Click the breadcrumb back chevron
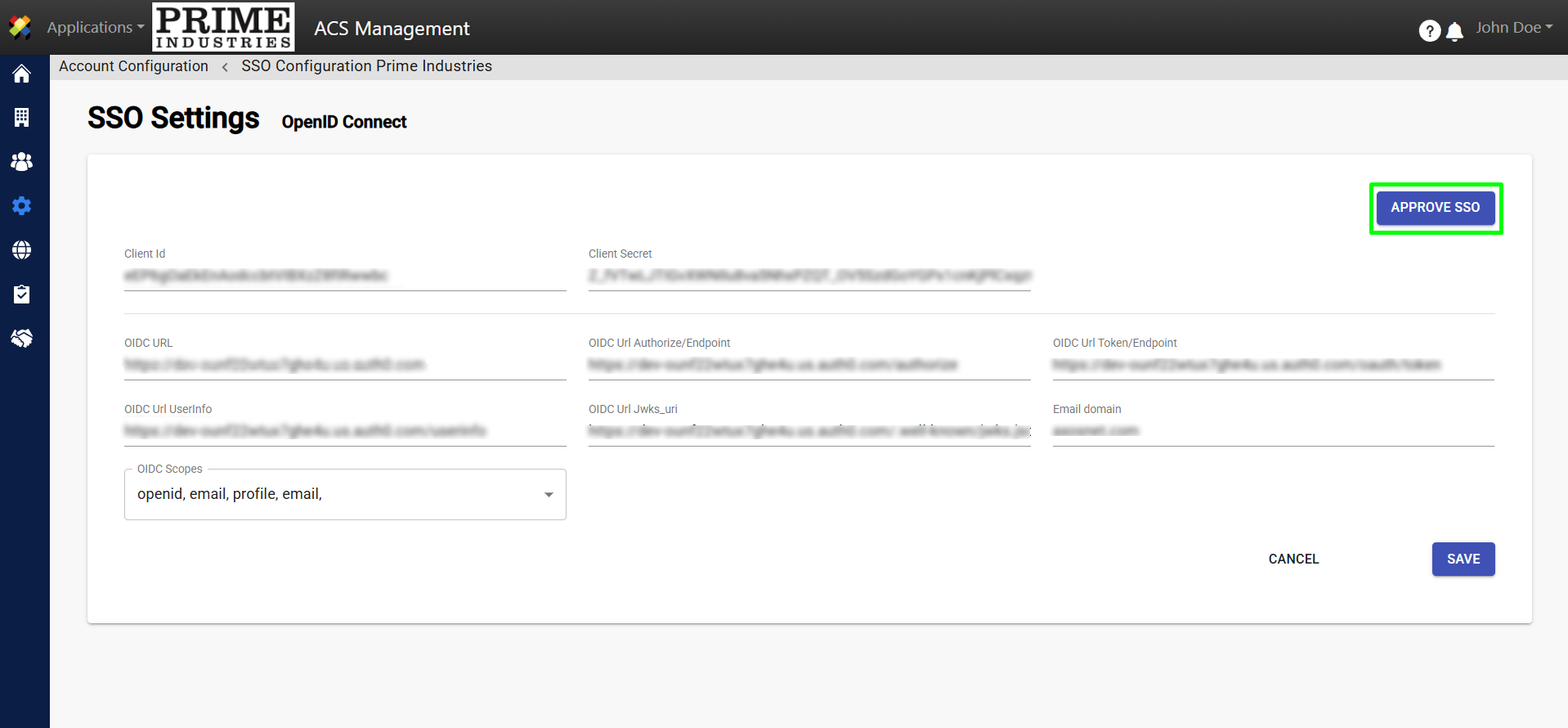This screenshot has height=728, width=1568. pyautogui.click(x=225, y=67)
